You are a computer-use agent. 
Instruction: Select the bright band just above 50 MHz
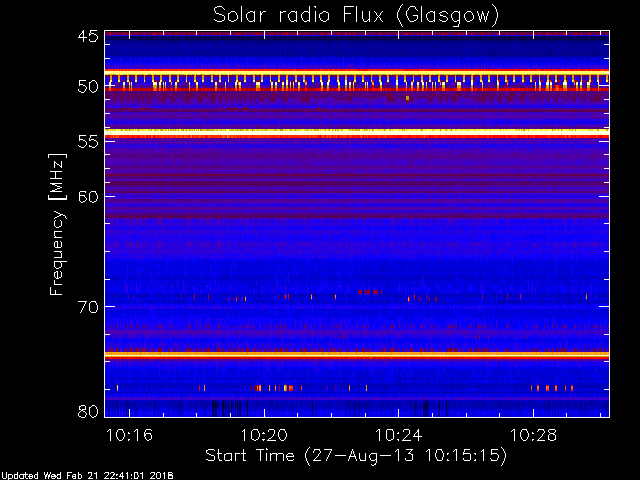[x=356, y=72]
